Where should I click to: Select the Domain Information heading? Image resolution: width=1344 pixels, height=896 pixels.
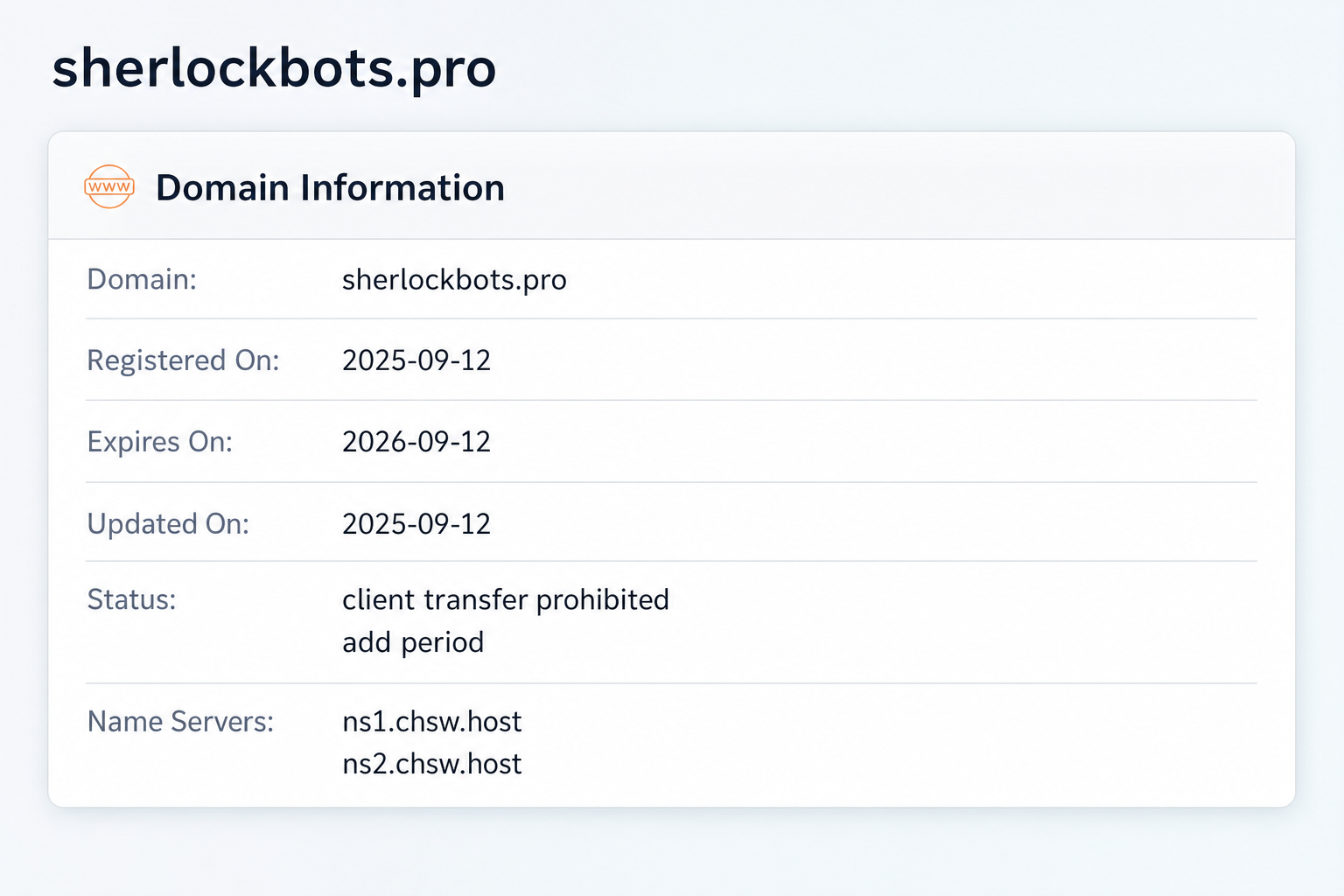330,188
